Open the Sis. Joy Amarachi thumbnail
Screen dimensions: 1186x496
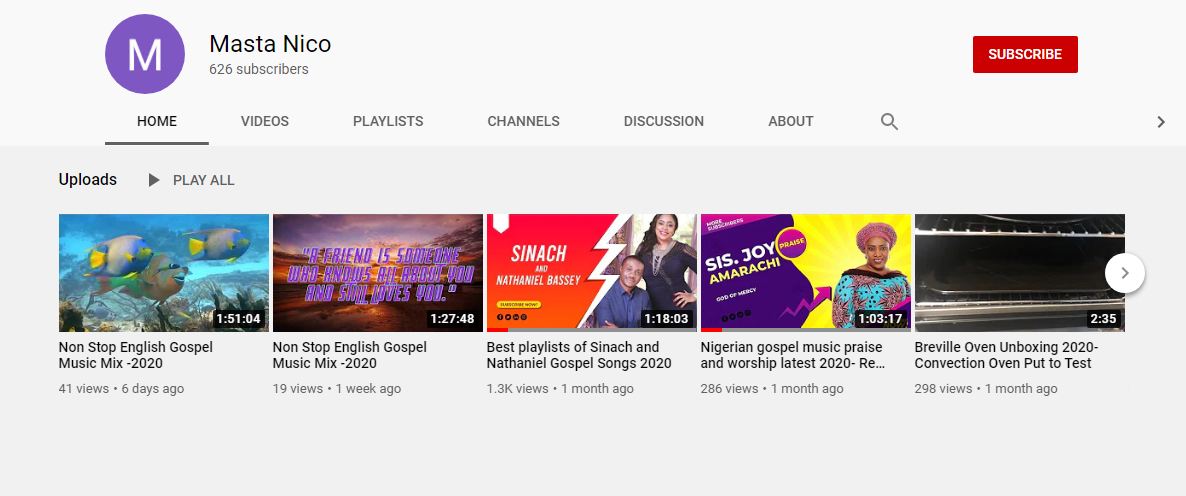pyautogui.click(x=806, y=273)
